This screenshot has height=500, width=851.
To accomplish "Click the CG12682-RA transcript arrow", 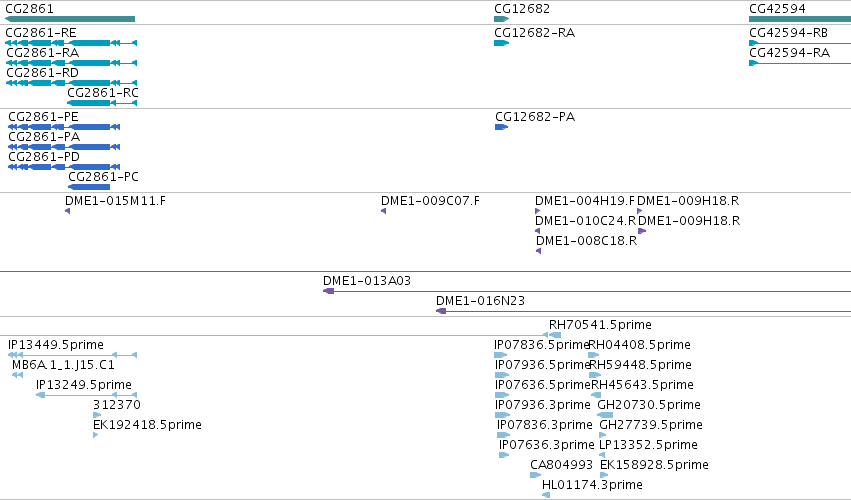I will [x=501, y=43].
